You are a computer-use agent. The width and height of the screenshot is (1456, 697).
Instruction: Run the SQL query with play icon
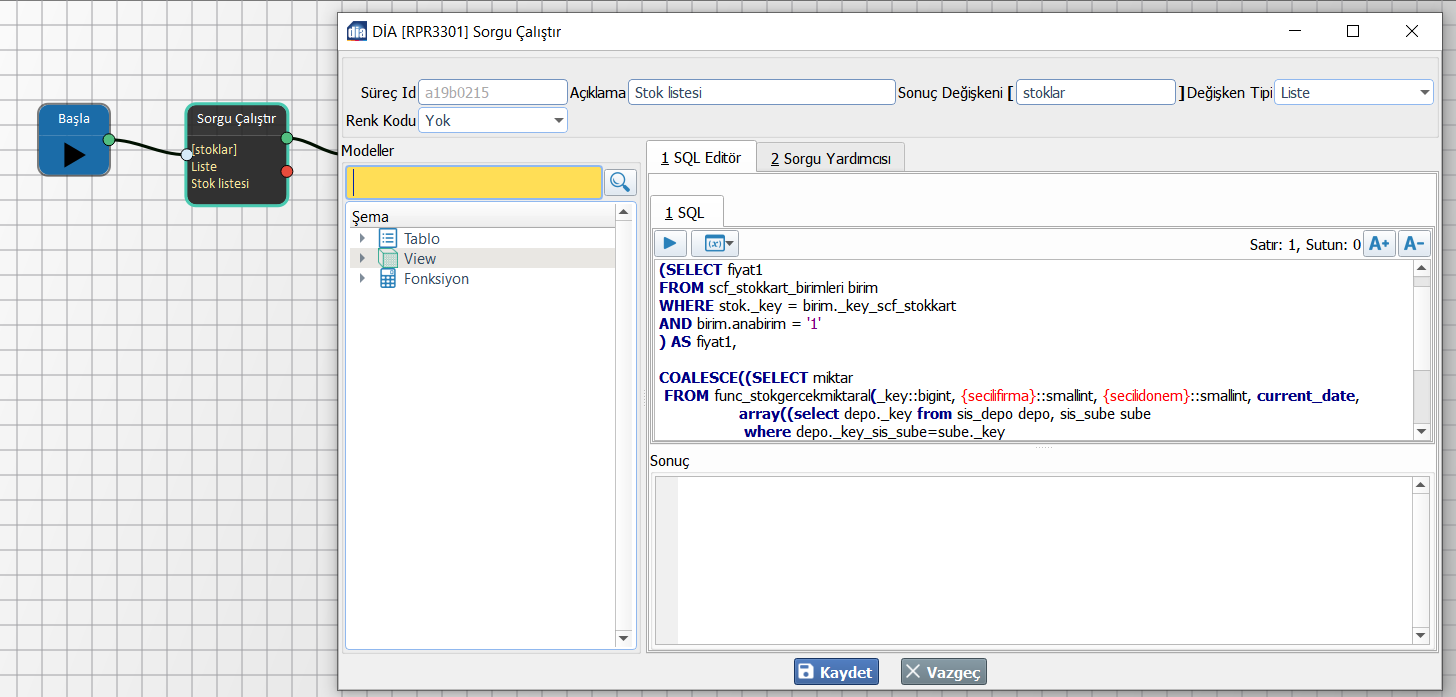pos(670,243)
